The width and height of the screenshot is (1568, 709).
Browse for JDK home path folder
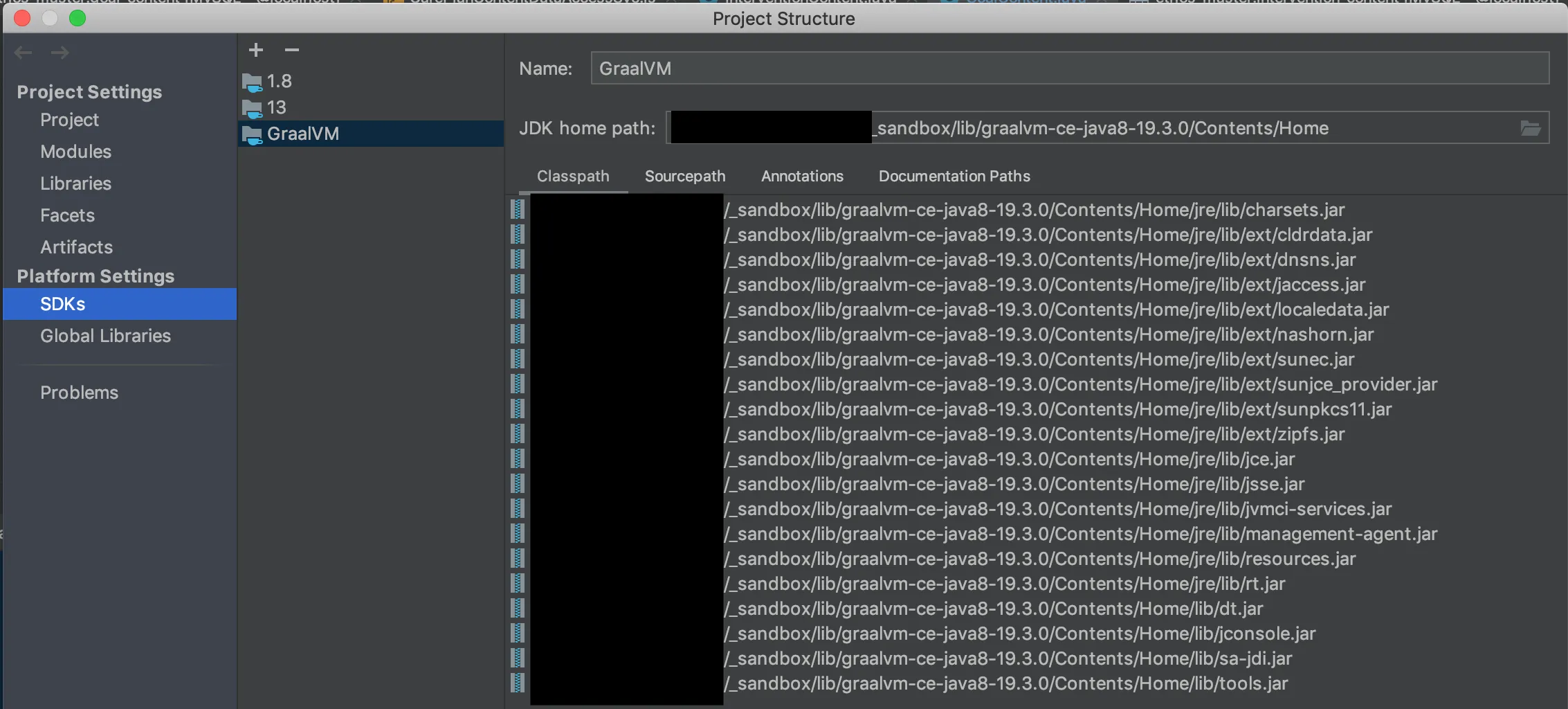pyautogui.click(x=1530, y=128)
